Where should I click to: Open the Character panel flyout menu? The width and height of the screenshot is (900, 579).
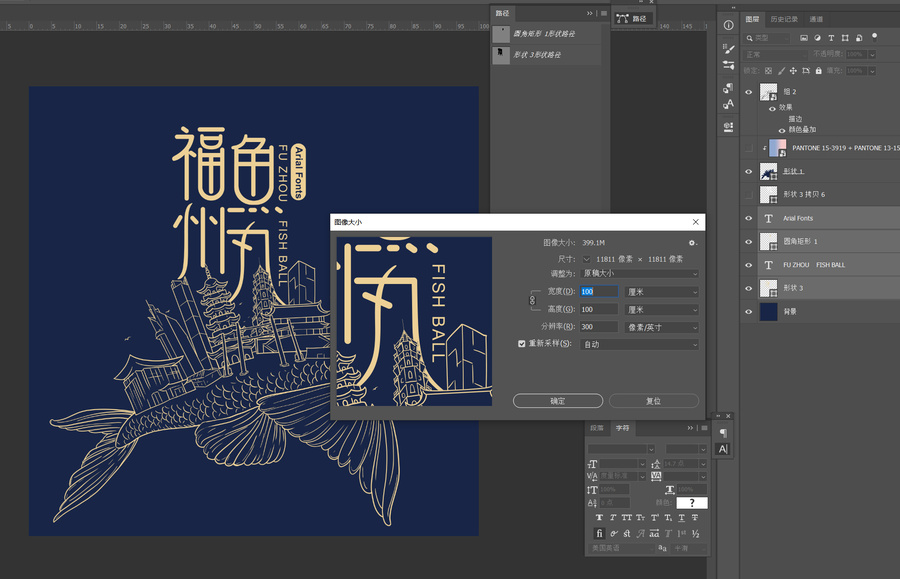pyautogui.click(x=704, y=428)
